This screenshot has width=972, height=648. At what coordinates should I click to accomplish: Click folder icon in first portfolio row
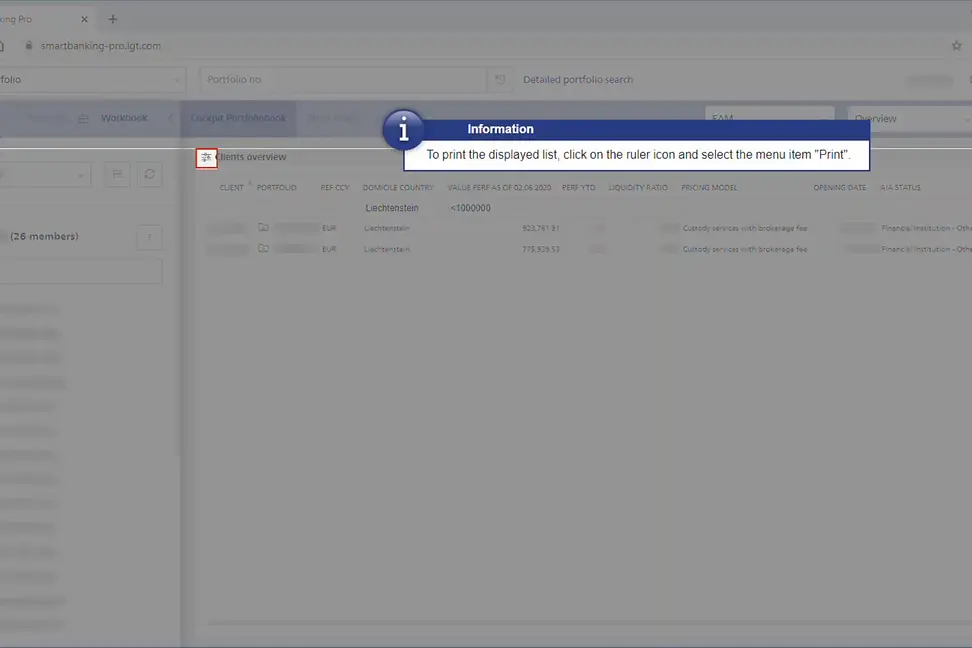(x=263, y=228)
